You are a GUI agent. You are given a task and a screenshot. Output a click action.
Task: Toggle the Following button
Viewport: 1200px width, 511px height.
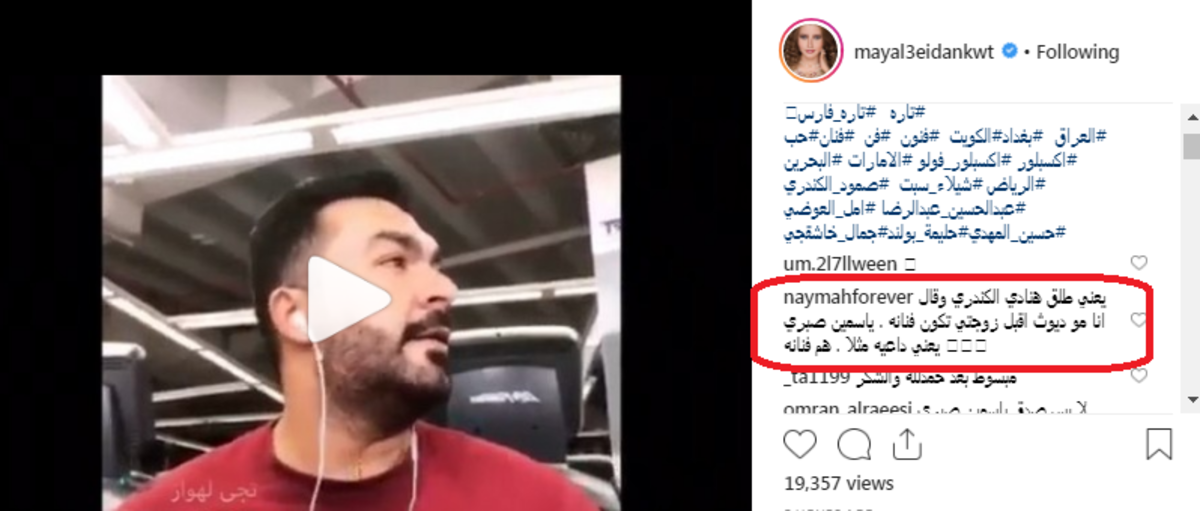point(1077,51)
